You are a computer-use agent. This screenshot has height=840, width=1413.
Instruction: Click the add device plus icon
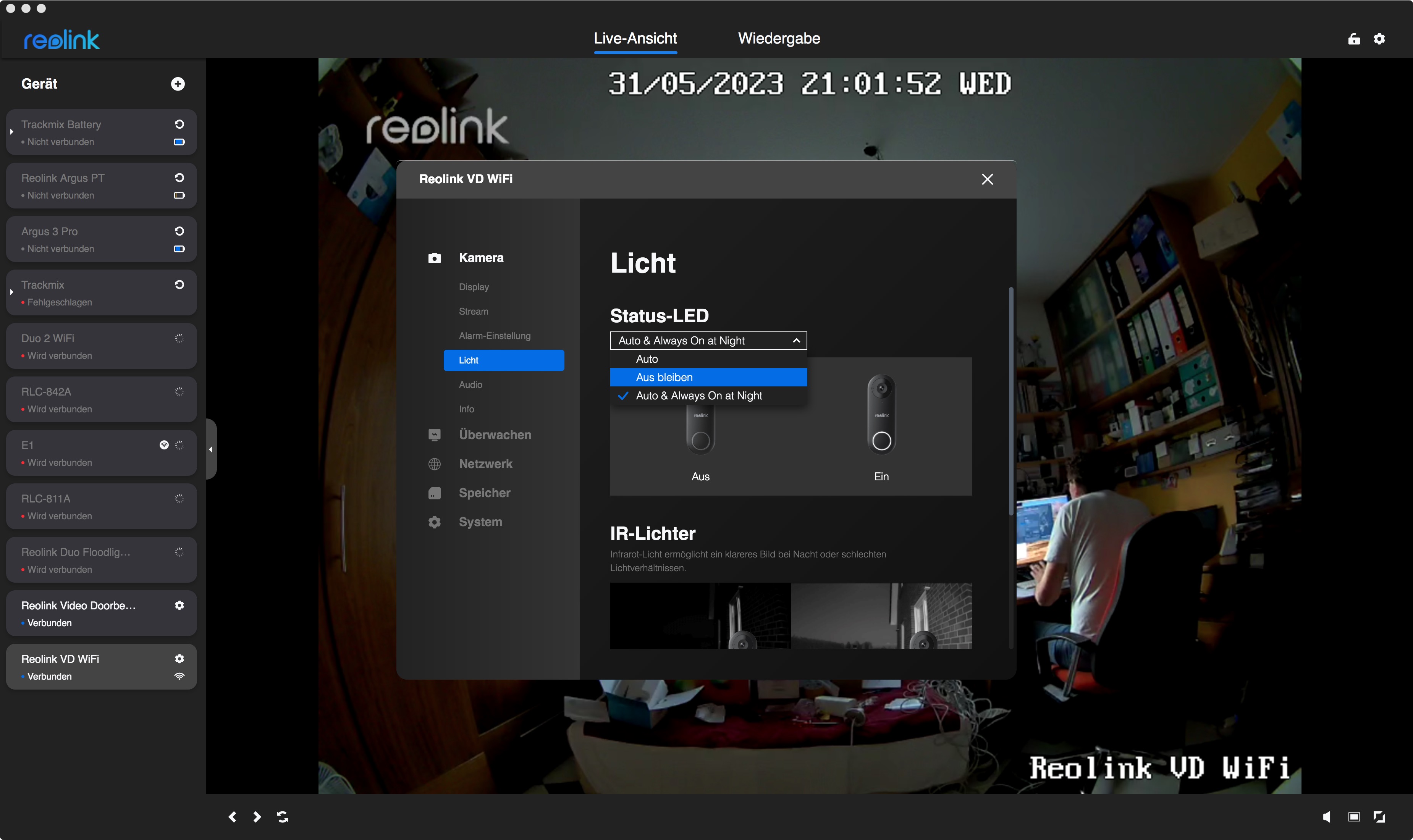[x=178, y=84]
